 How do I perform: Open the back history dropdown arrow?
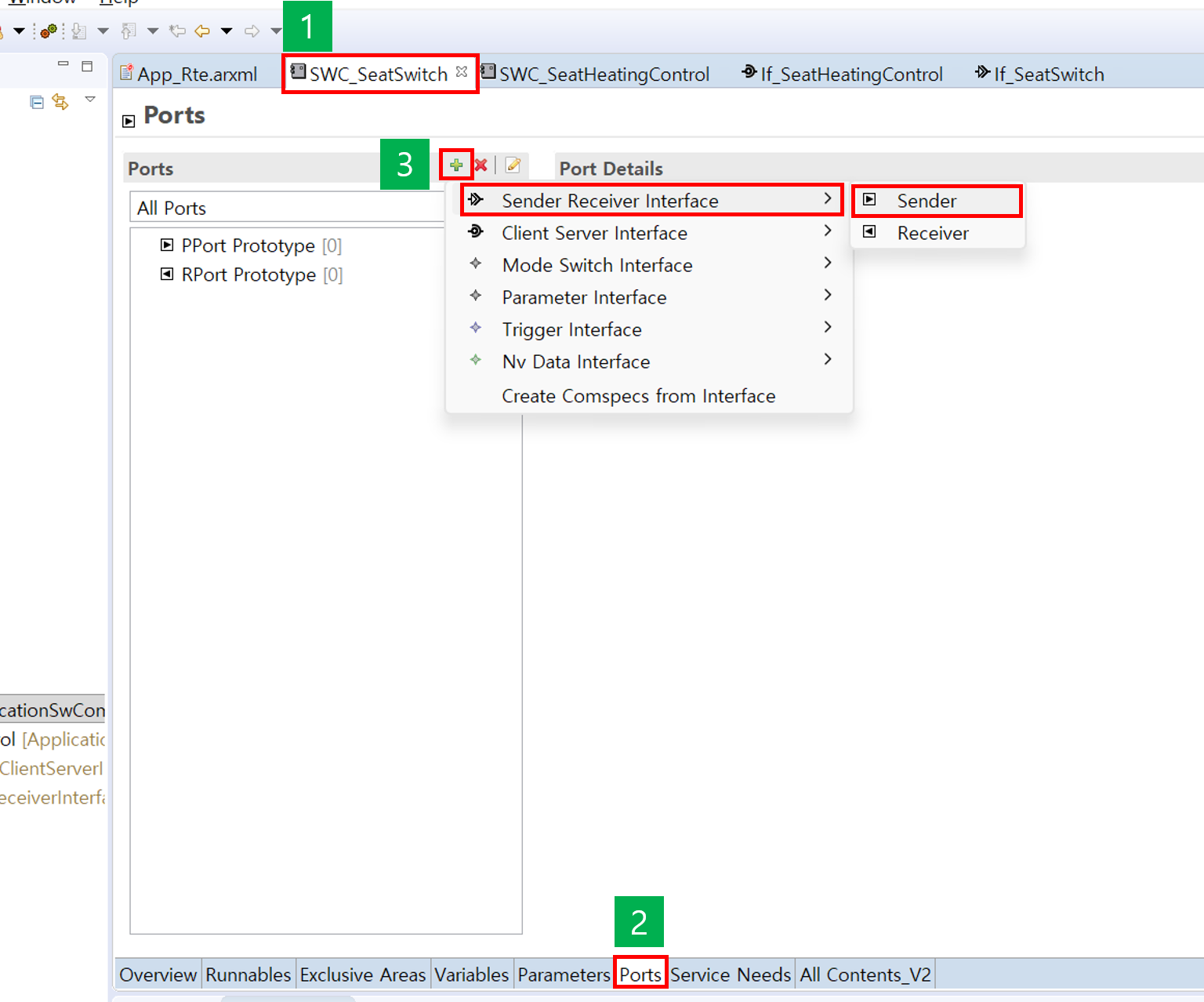tap(227, 31)
